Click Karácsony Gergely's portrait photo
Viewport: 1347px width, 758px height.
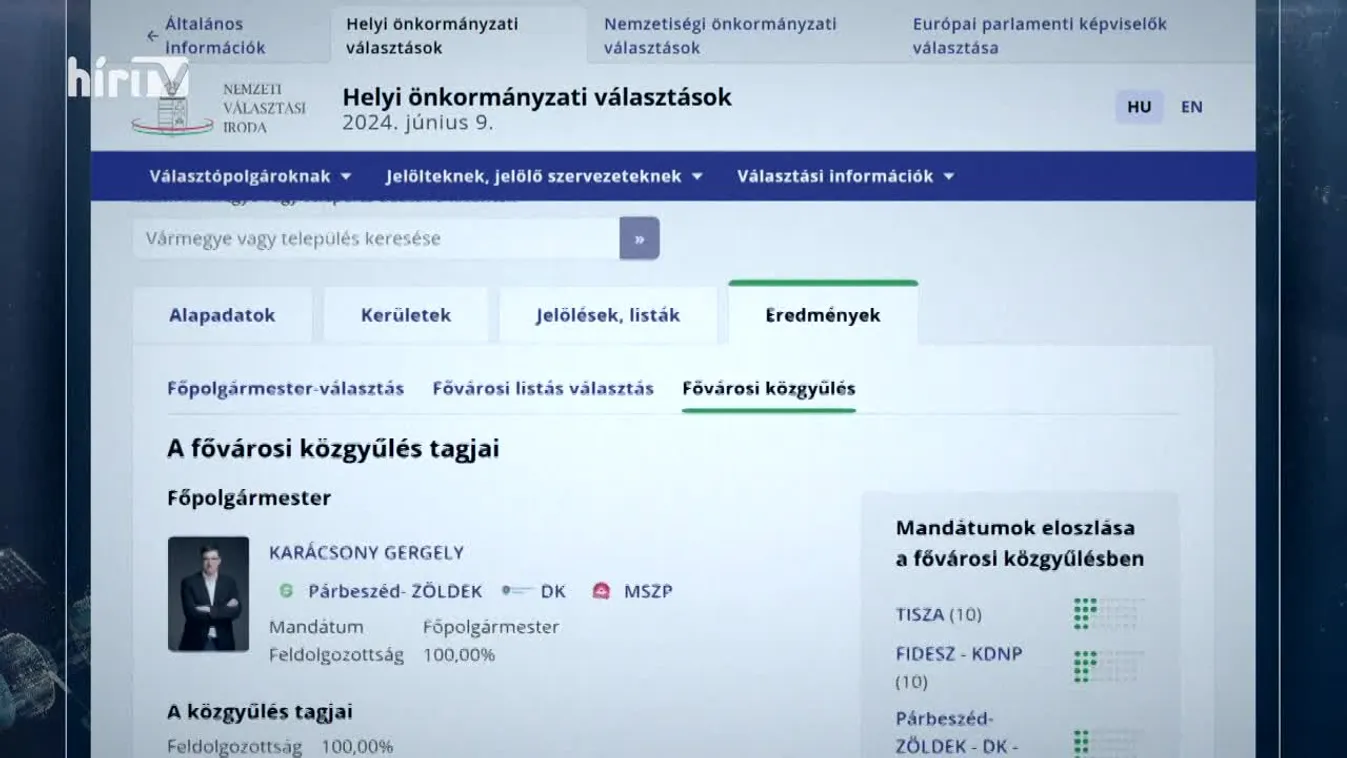[208, 594]
